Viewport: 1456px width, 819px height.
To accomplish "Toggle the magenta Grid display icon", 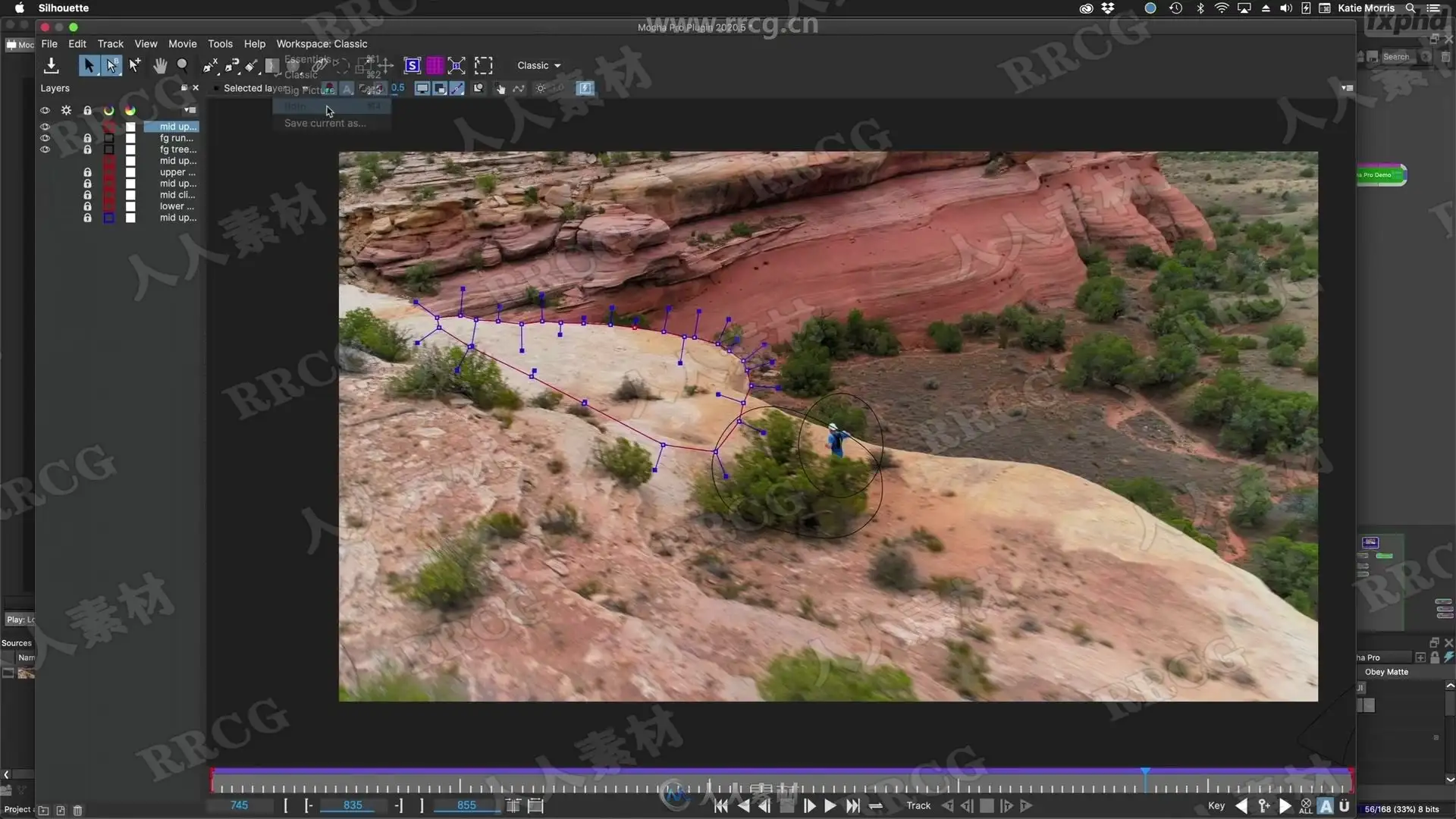I will [x=435, y=66].
